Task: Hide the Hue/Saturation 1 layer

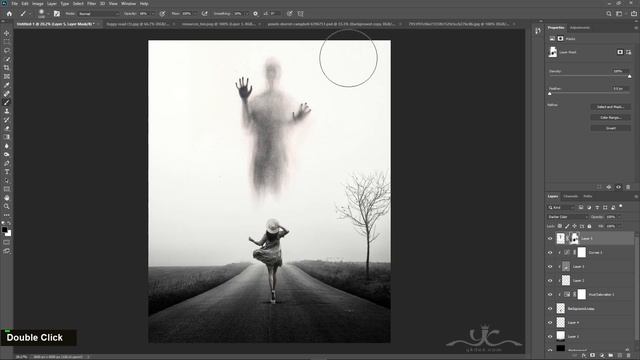Action: [550, 295]
